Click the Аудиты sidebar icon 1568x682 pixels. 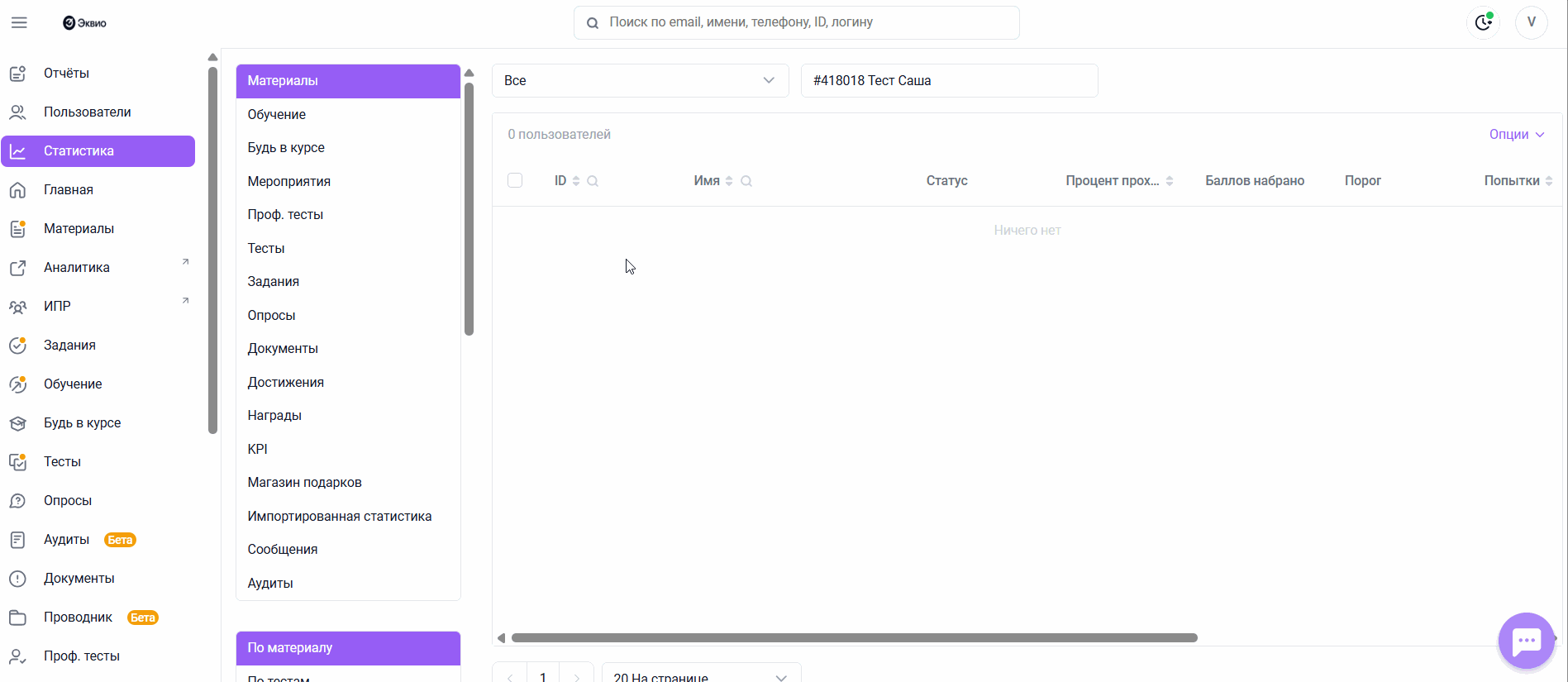(x=17, y=540)
